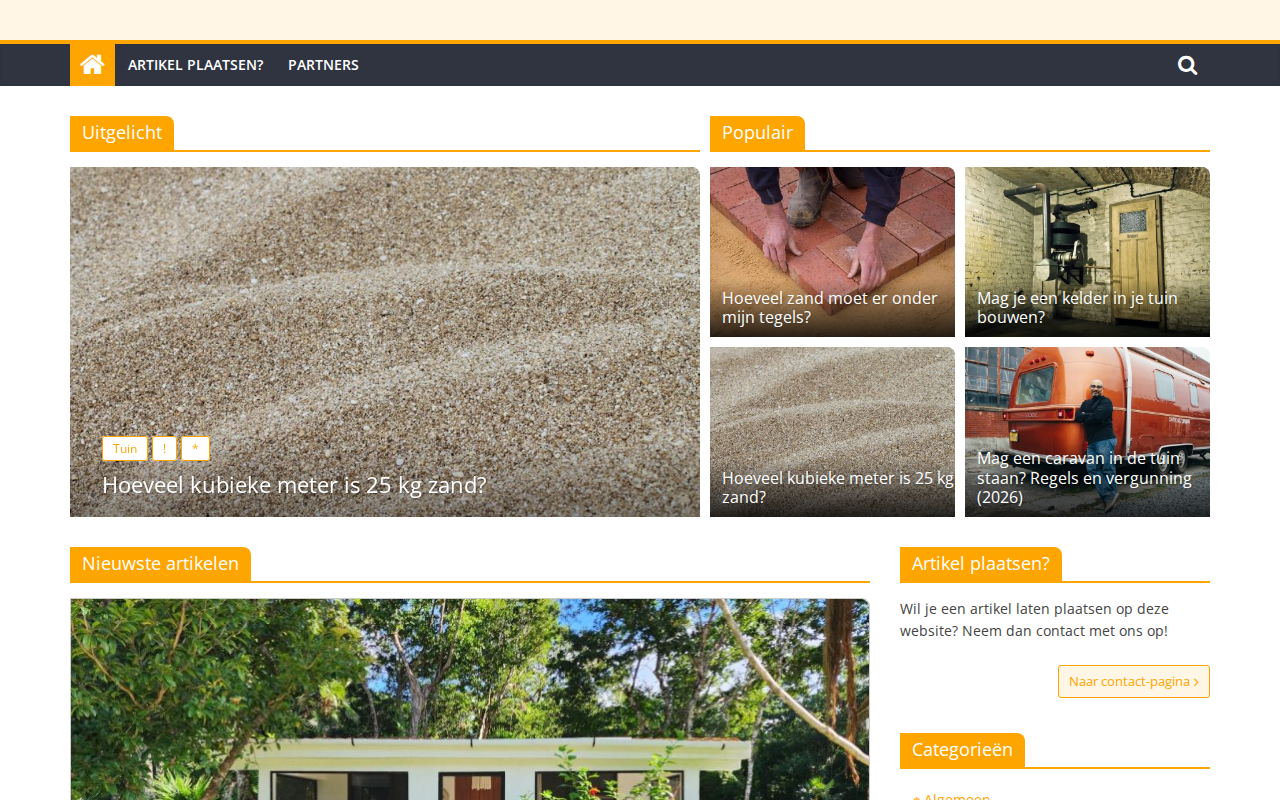Open the Artikel plaatsen? menu item
Screen dimensions: 1280x800
pyautogui.click(x=196, y=65)
